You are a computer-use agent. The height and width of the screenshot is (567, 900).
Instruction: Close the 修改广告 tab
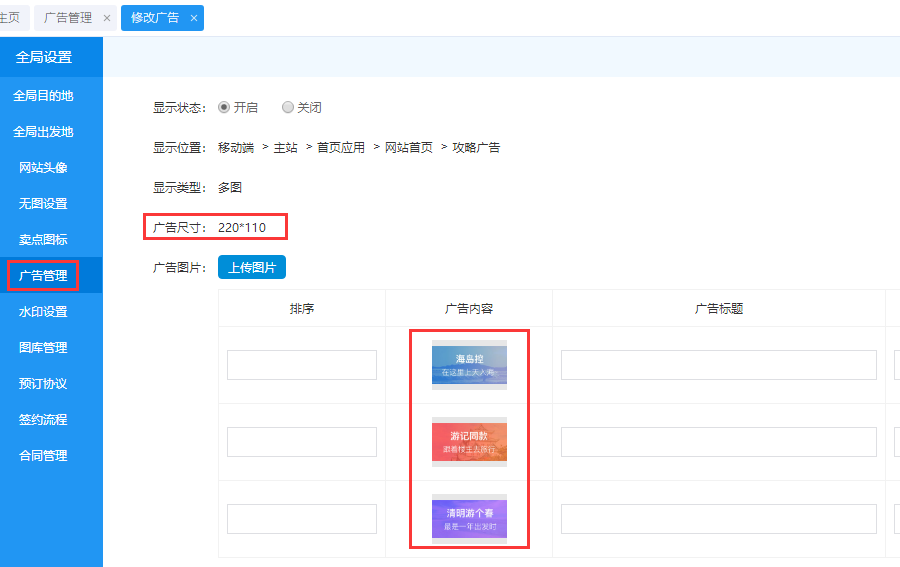(x=194, y=18)
